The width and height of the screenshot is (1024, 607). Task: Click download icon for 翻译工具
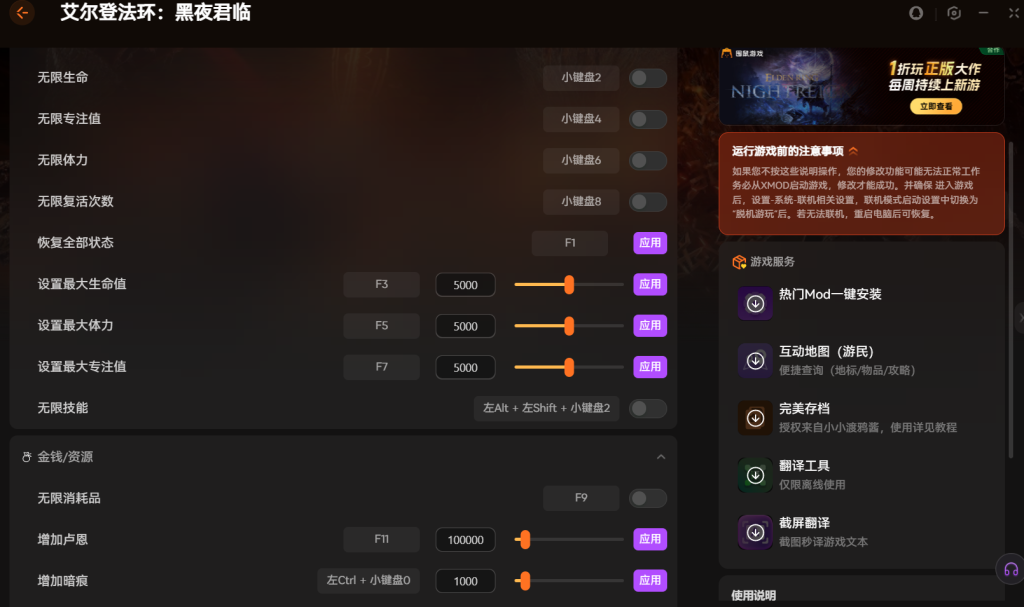coord(756,475)
